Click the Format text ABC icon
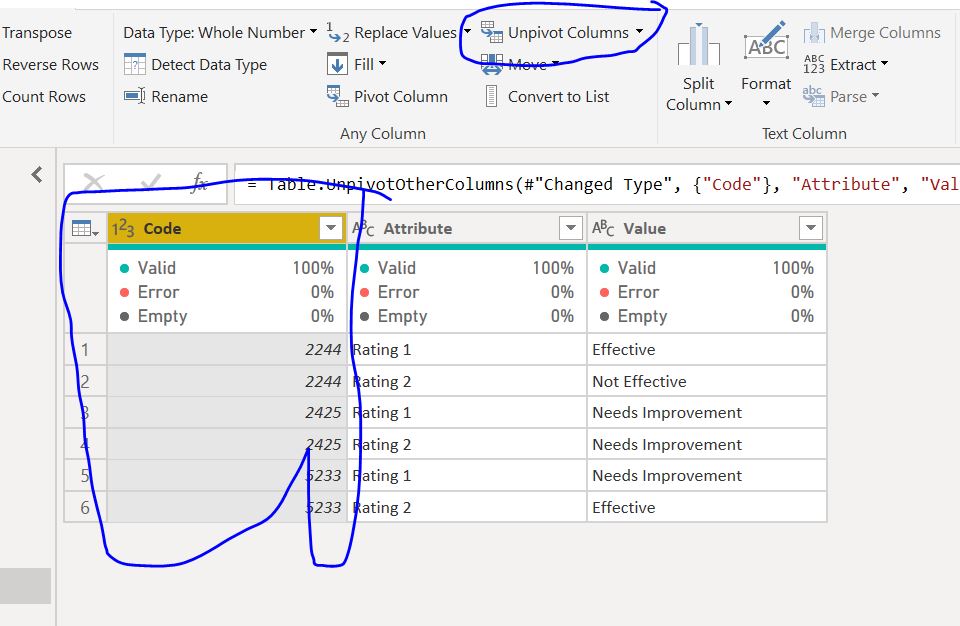960x626 pixels. (766, 42)
